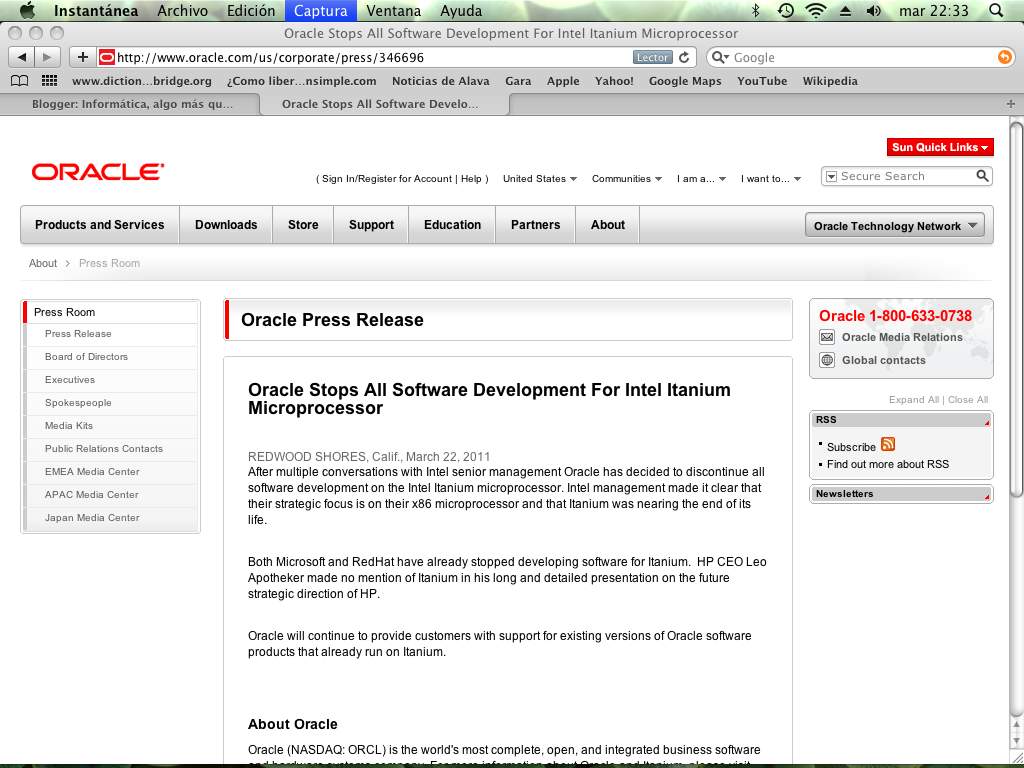Open the Store nav item
Screen dimensions: 1024x768
point(303,225)
